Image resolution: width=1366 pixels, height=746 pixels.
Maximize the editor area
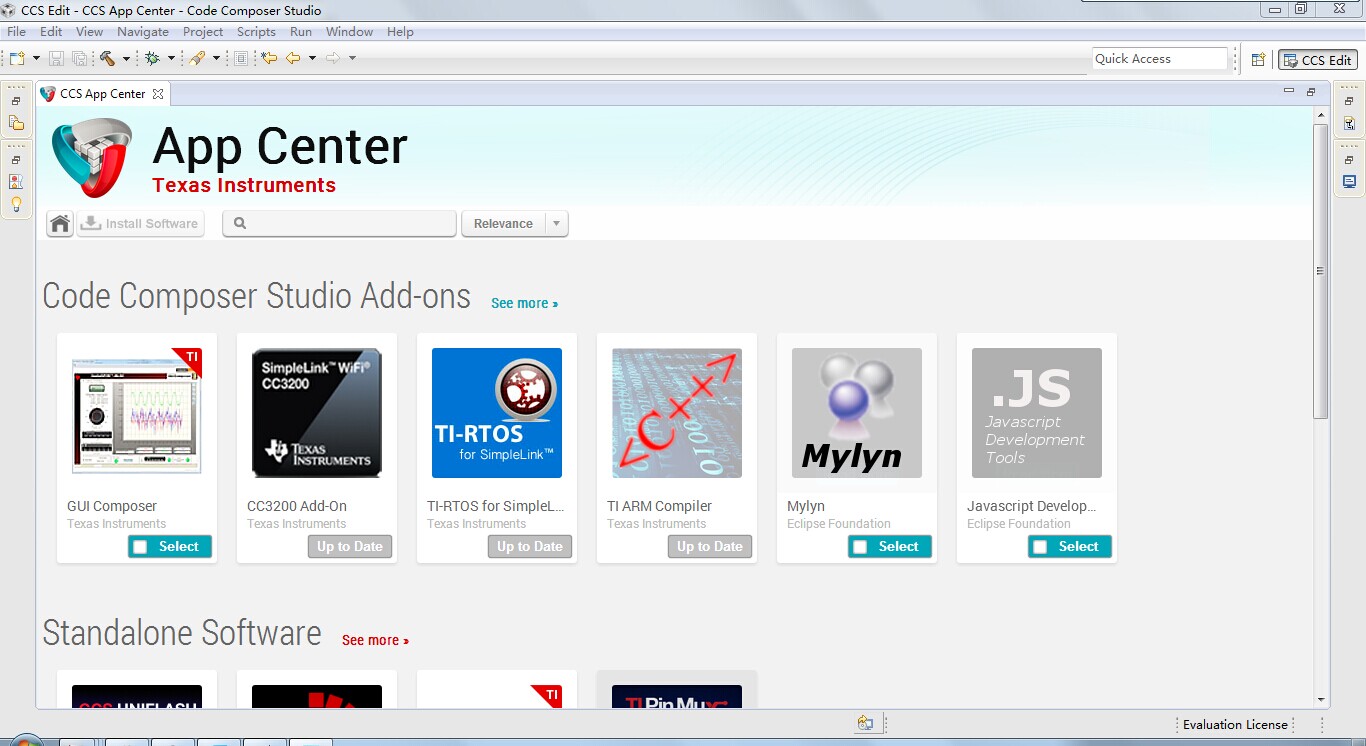pos(1311,91)
